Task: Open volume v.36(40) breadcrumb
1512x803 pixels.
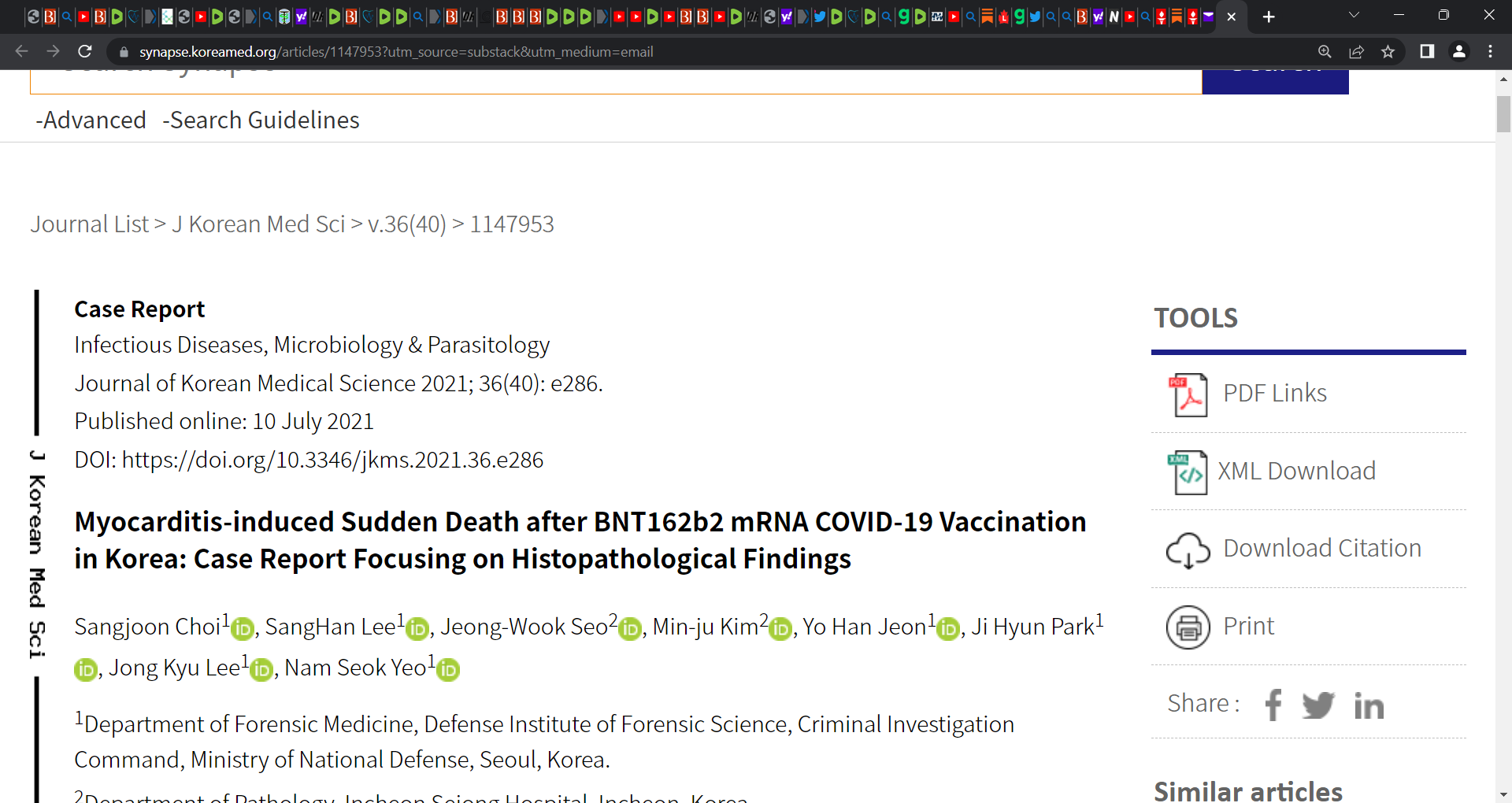Action: click(407, 224)
